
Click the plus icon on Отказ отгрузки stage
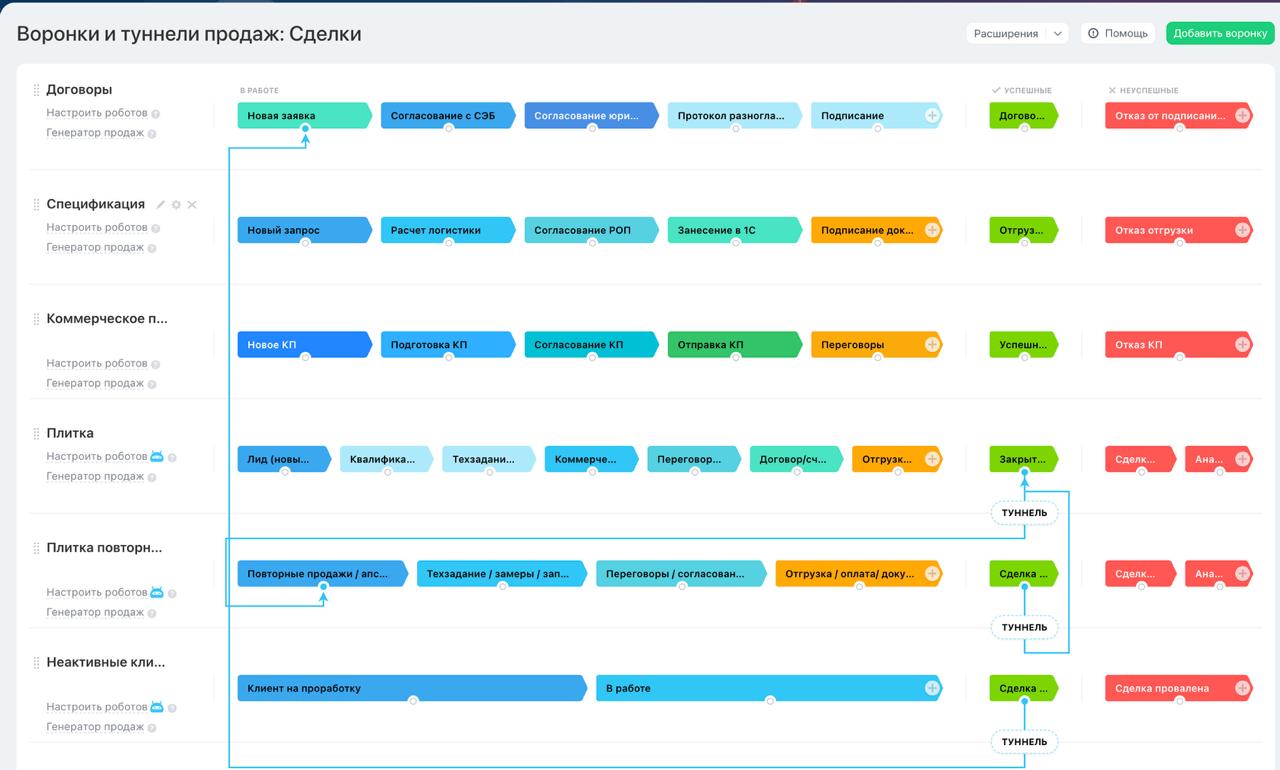(x=1242, y=230)
